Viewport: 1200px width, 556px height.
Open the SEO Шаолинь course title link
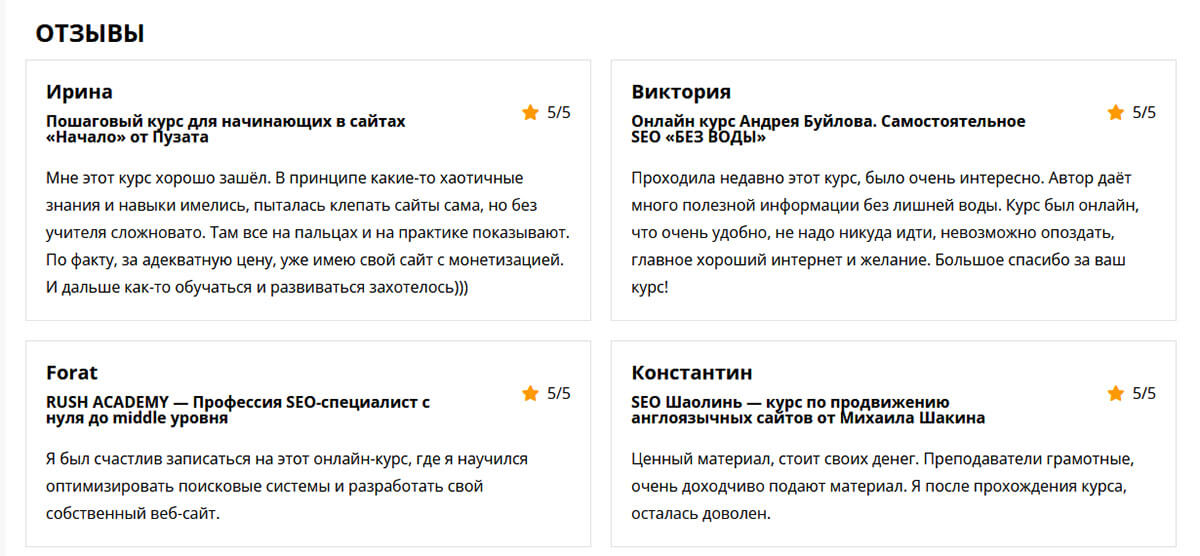(808, 410)
